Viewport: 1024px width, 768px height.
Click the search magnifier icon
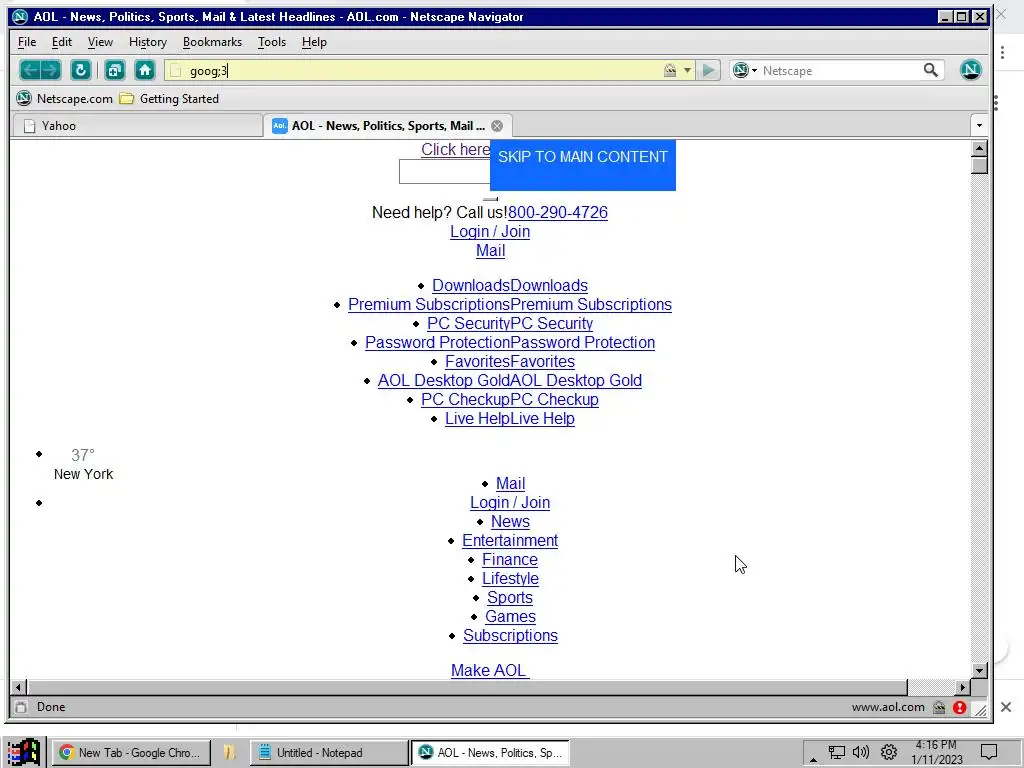click(931, 70)
